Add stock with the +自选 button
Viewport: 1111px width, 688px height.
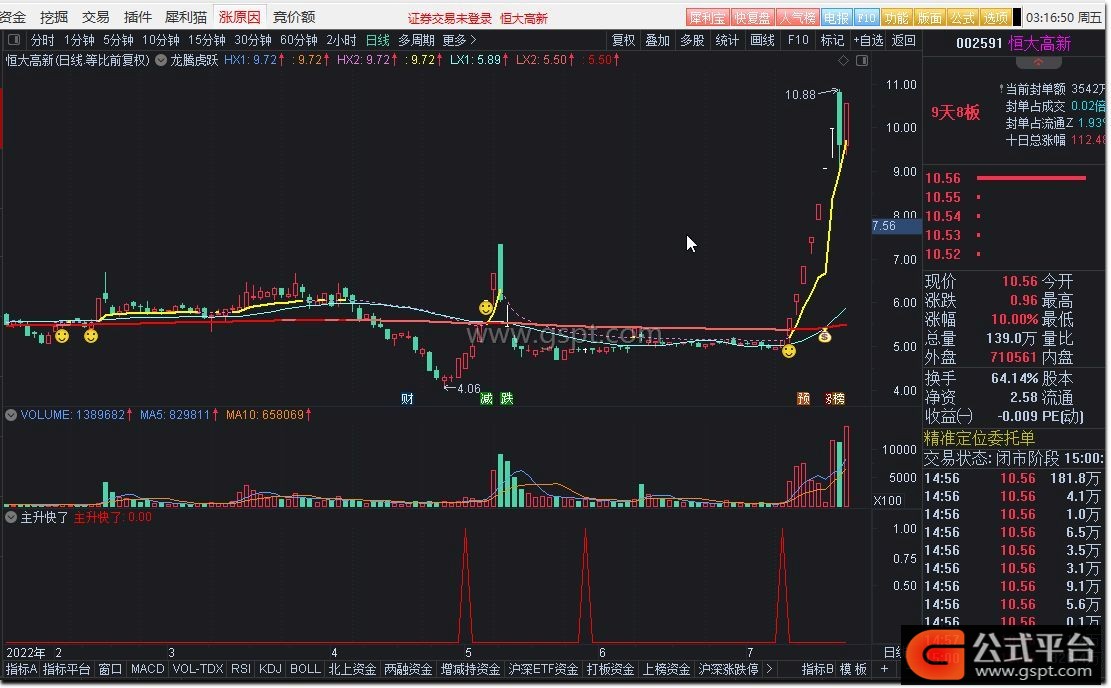(x=868, y=40)
